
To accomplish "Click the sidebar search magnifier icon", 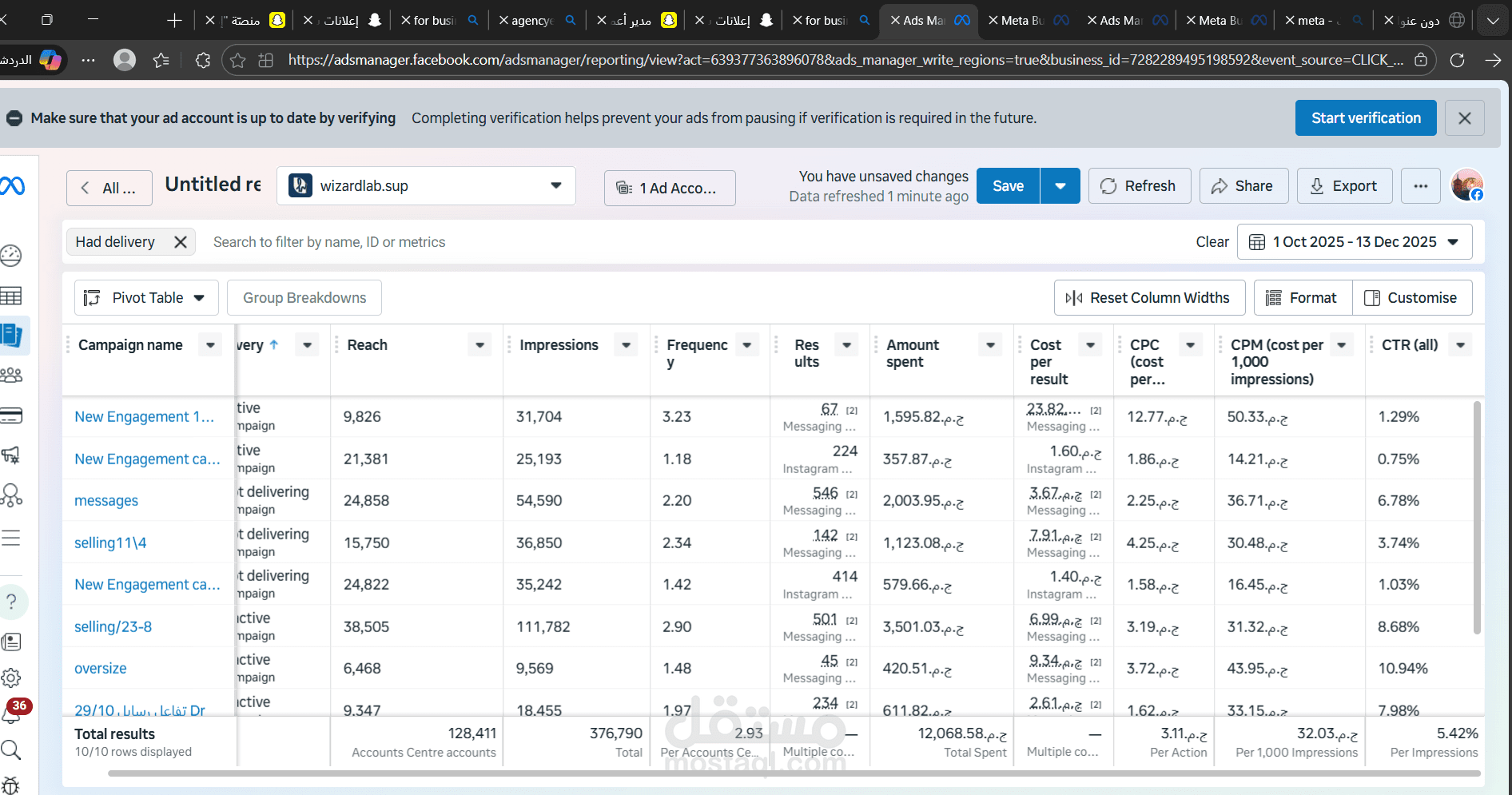I will pos(11,749).
